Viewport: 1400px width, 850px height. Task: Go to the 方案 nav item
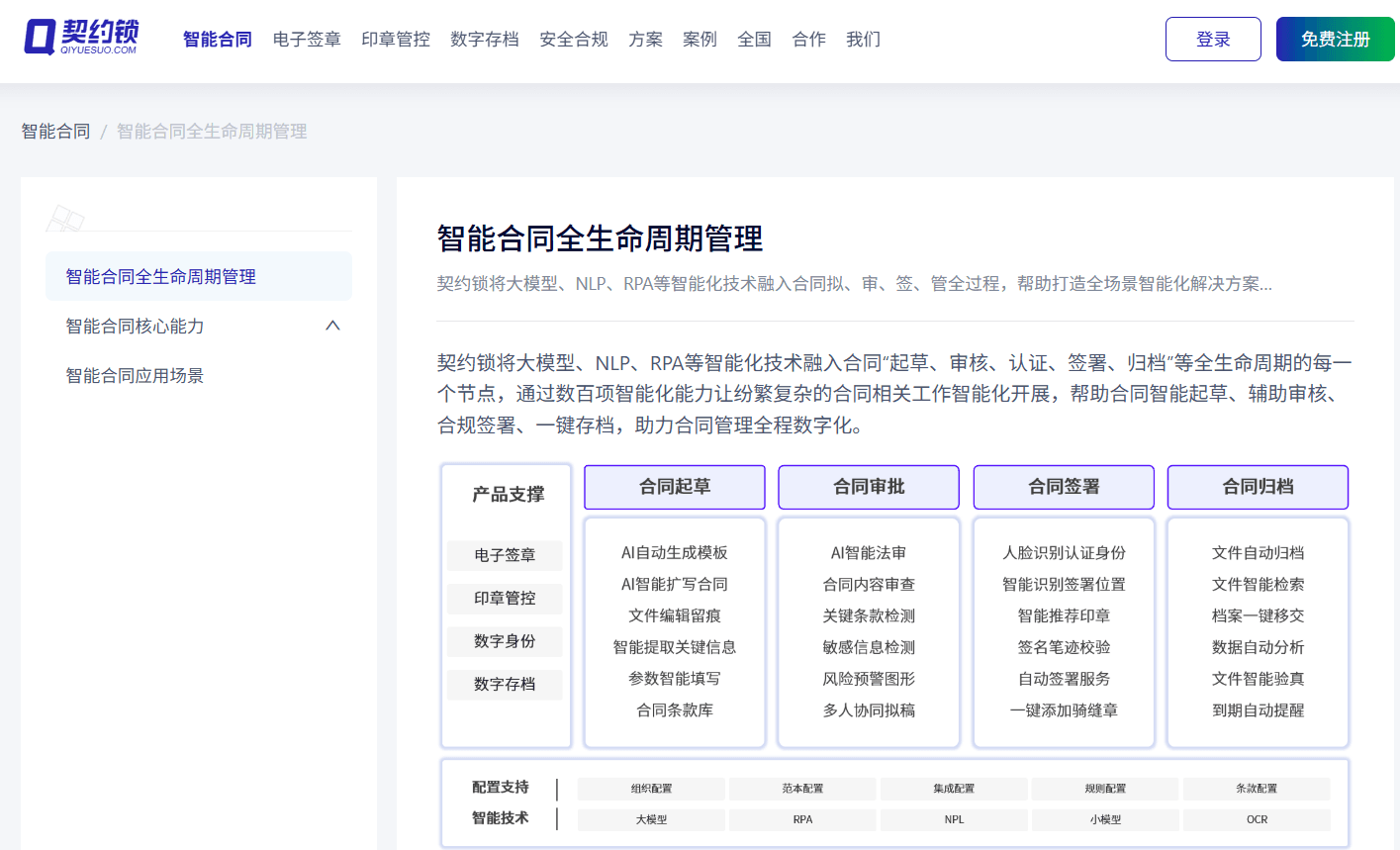[645, 40]
